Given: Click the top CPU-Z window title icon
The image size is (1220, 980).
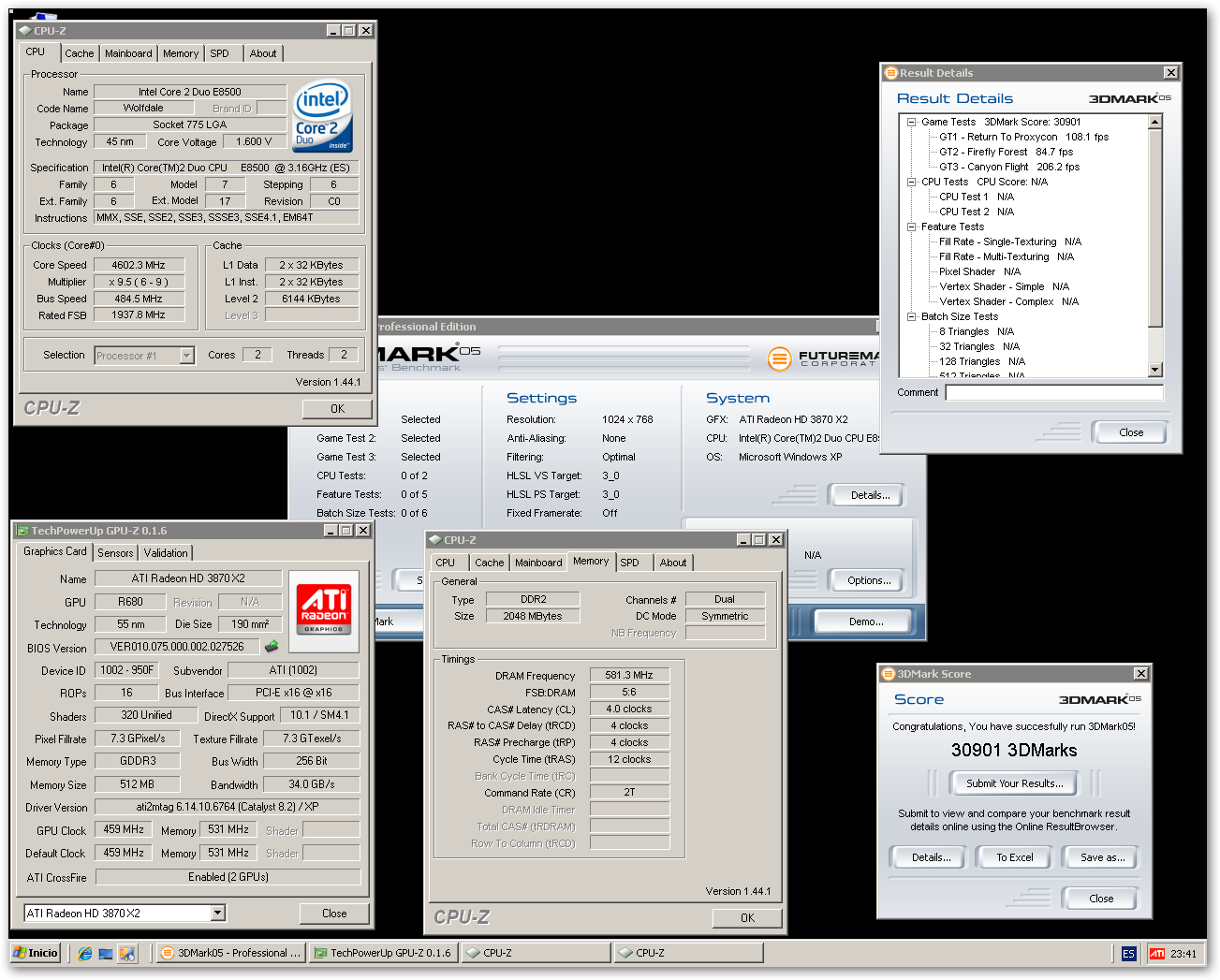Looking at the screenshot, I should pos(25,31).
